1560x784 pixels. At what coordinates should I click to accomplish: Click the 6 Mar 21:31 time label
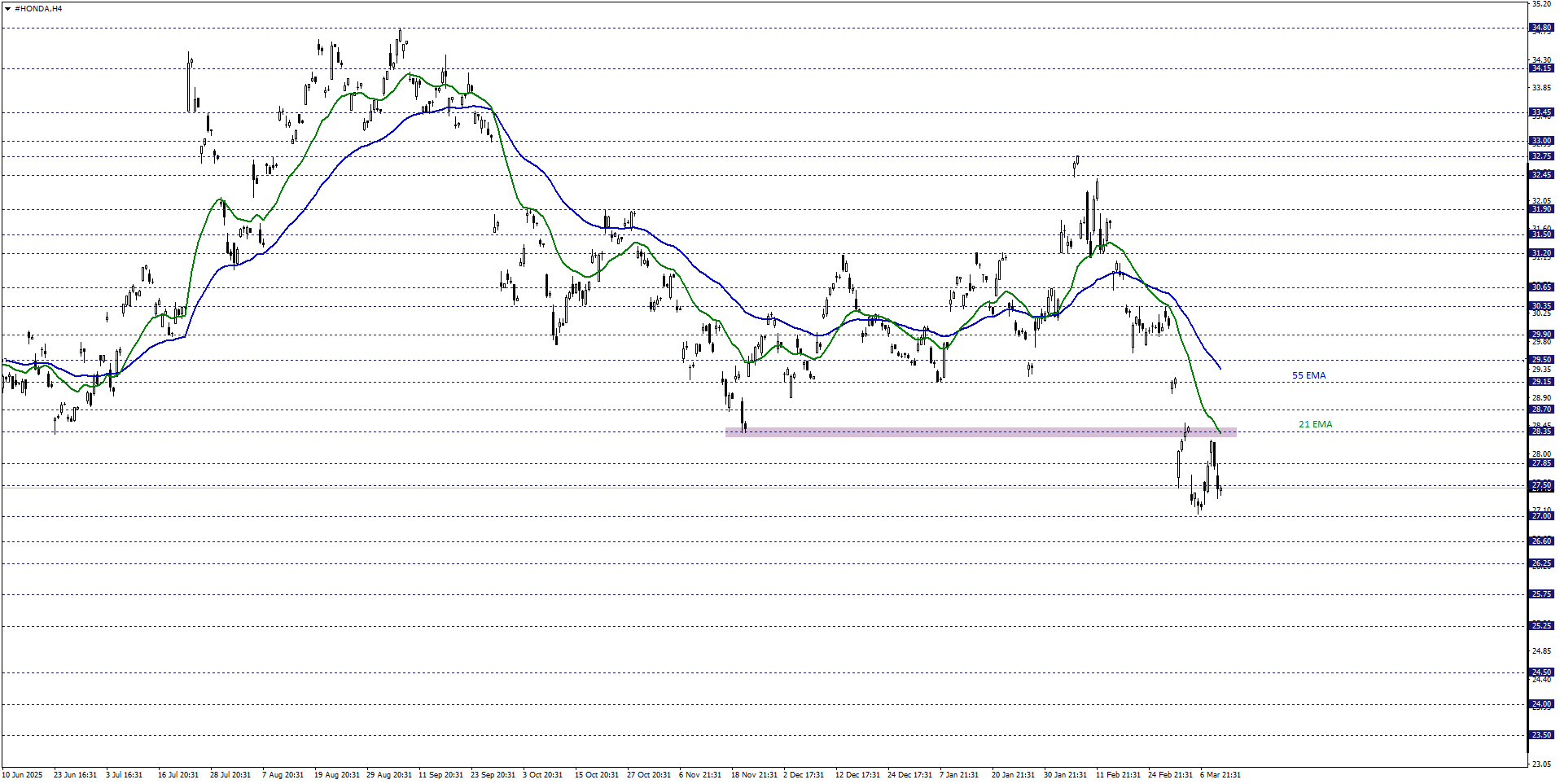tap(1220, 775)
